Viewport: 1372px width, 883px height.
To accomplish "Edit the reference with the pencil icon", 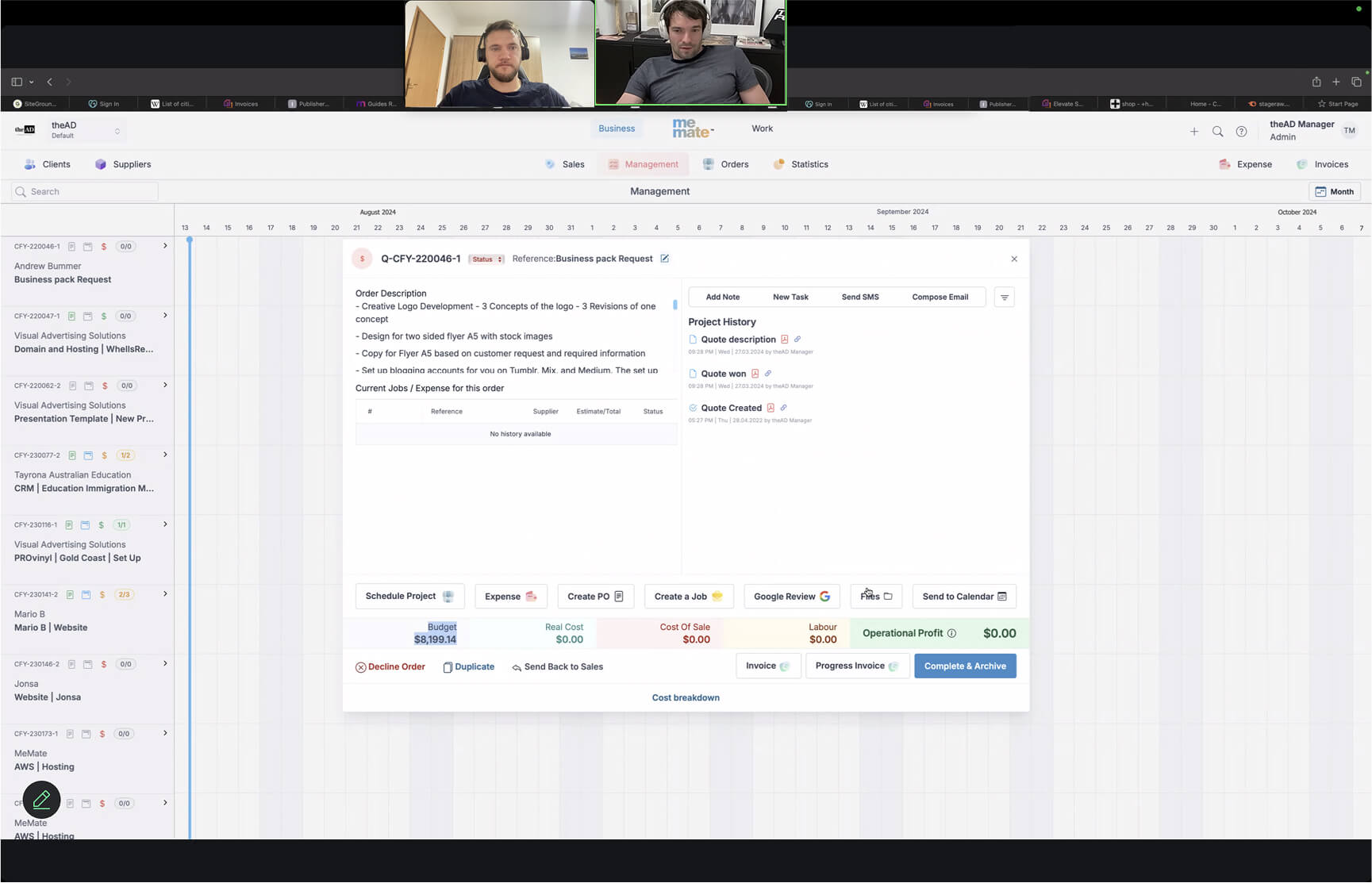I will tap(665, 259).
